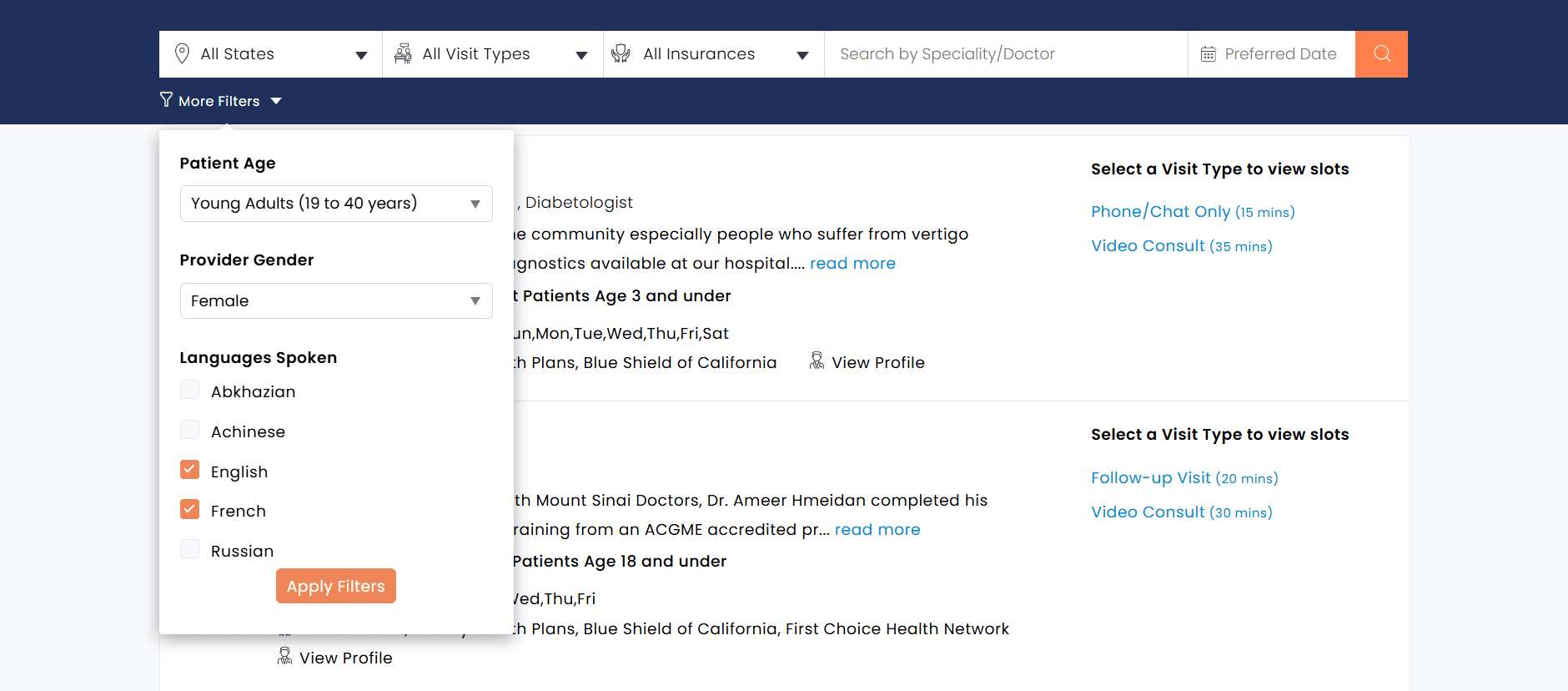Click the doctor icon beside first View Profile
This screenshot has height=691, width=1568.
(817, 361)
